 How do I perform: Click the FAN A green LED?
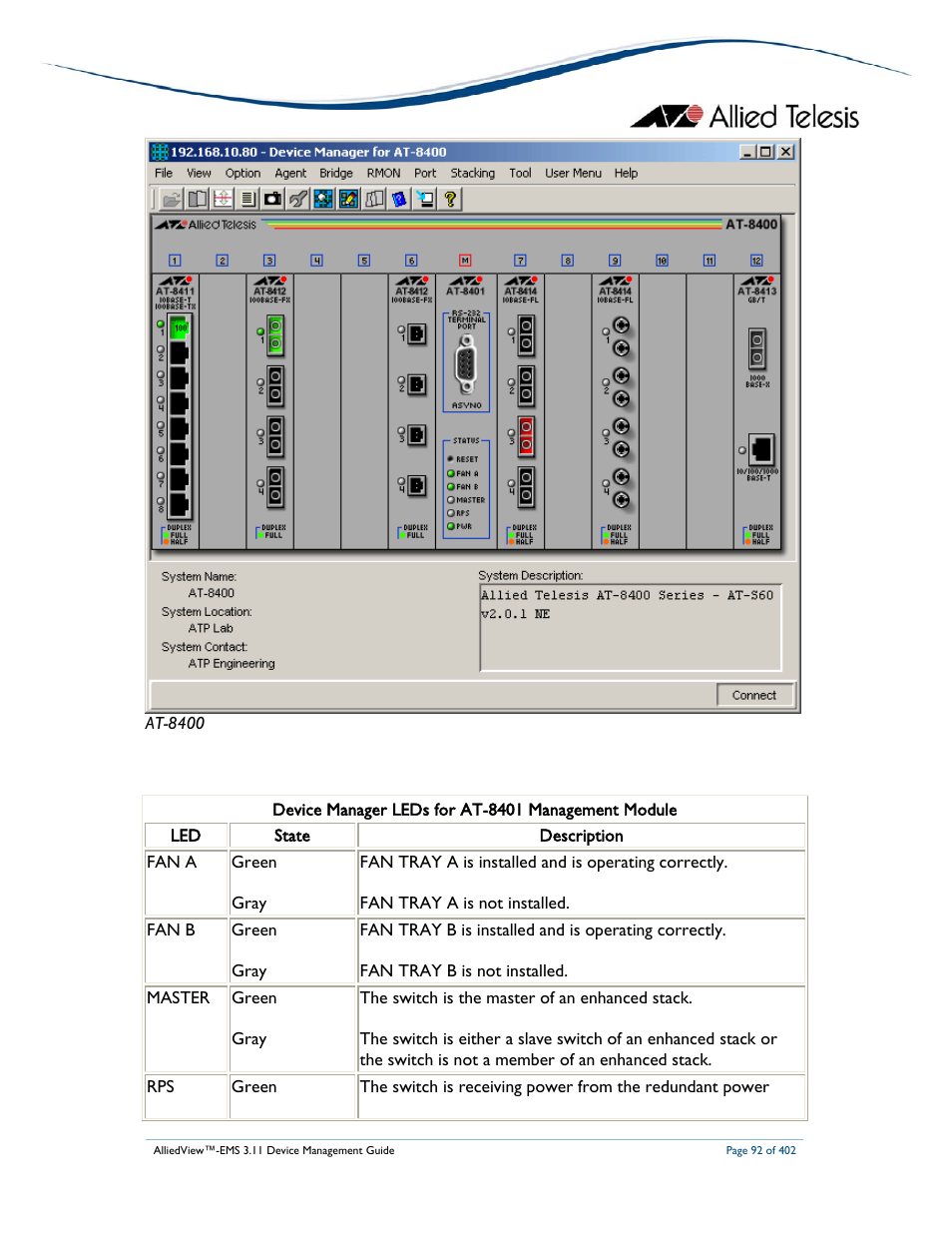coord(451,473)
